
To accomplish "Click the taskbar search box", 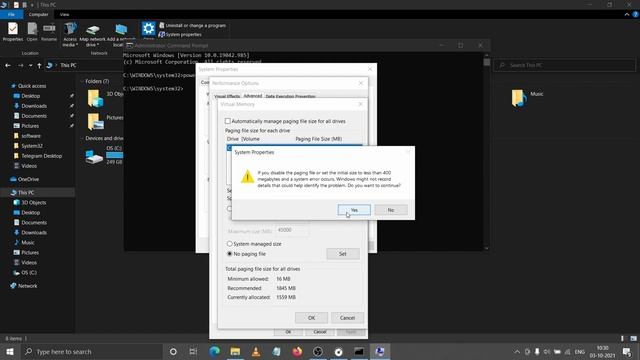I will (x=92, y=351).
